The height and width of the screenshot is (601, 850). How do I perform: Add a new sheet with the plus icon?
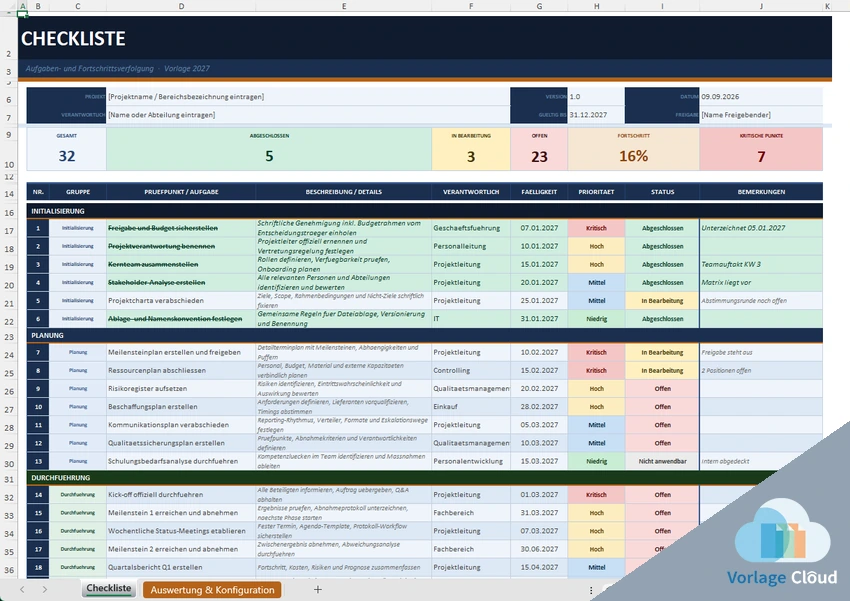pos(318,589)
